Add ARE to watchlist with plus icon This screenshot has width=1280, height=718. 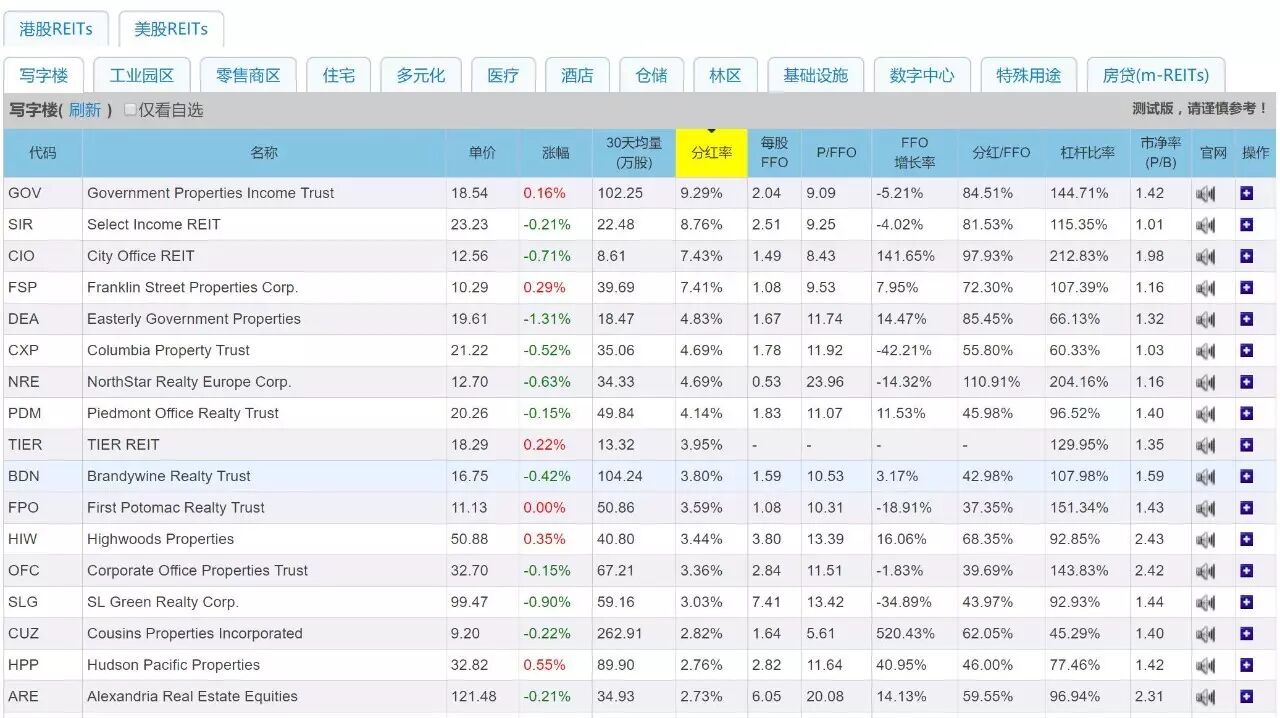[x=1246, y=698]
